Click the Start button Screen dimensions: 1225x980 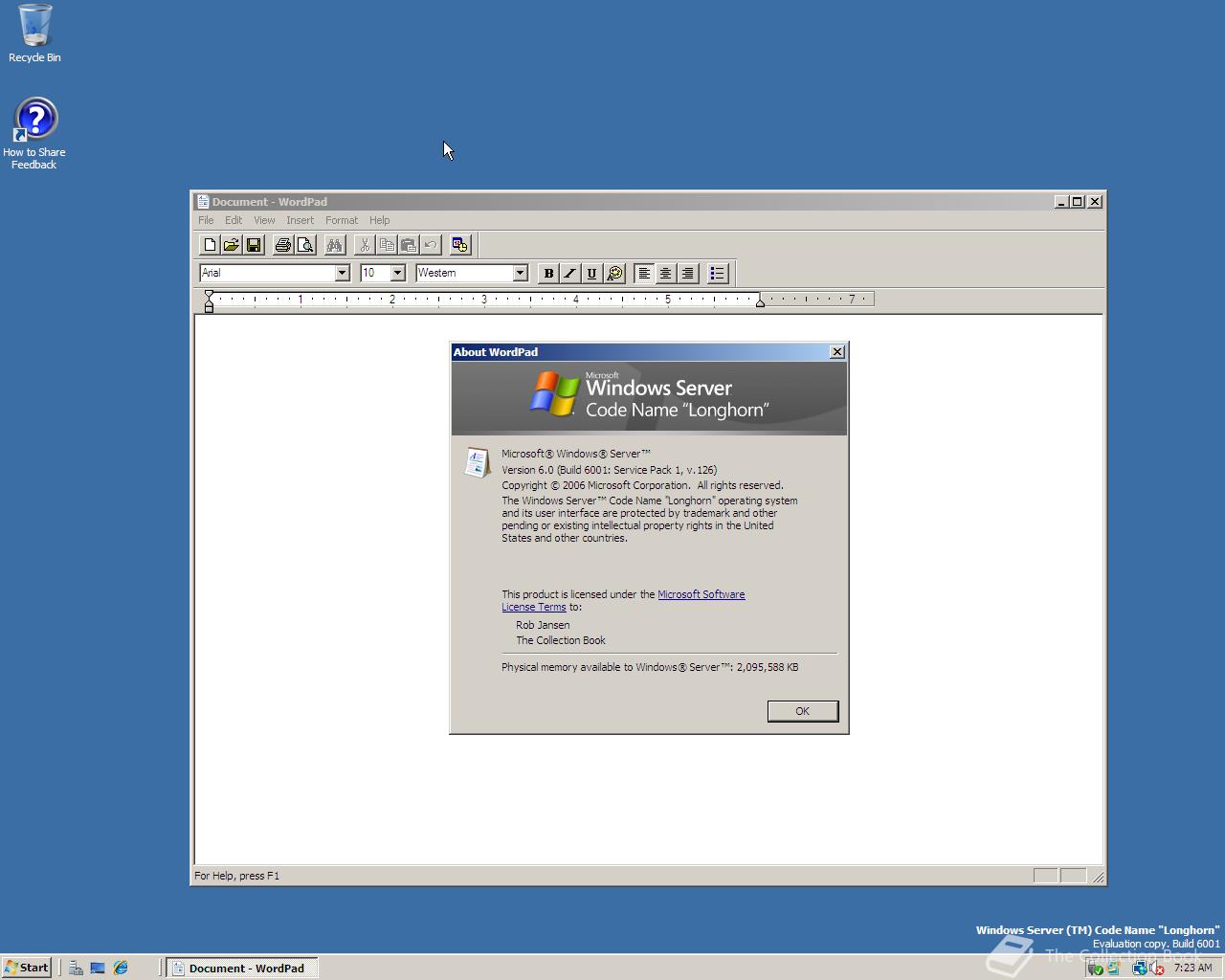pyautogui.click(x=27, y=968)
